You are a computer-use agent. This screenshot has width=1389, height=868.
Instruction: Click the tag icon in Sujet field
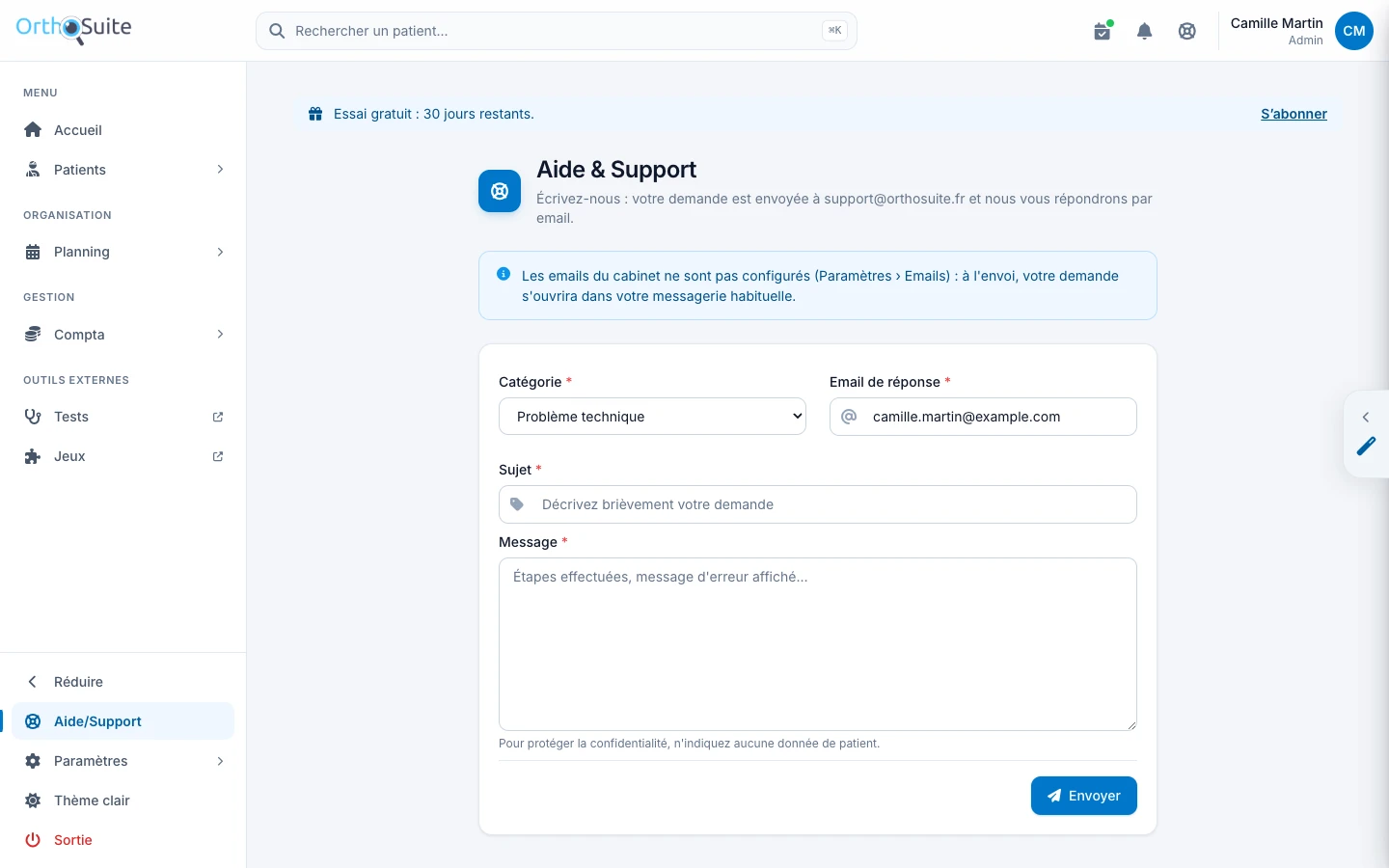click(x=517, y=504)
